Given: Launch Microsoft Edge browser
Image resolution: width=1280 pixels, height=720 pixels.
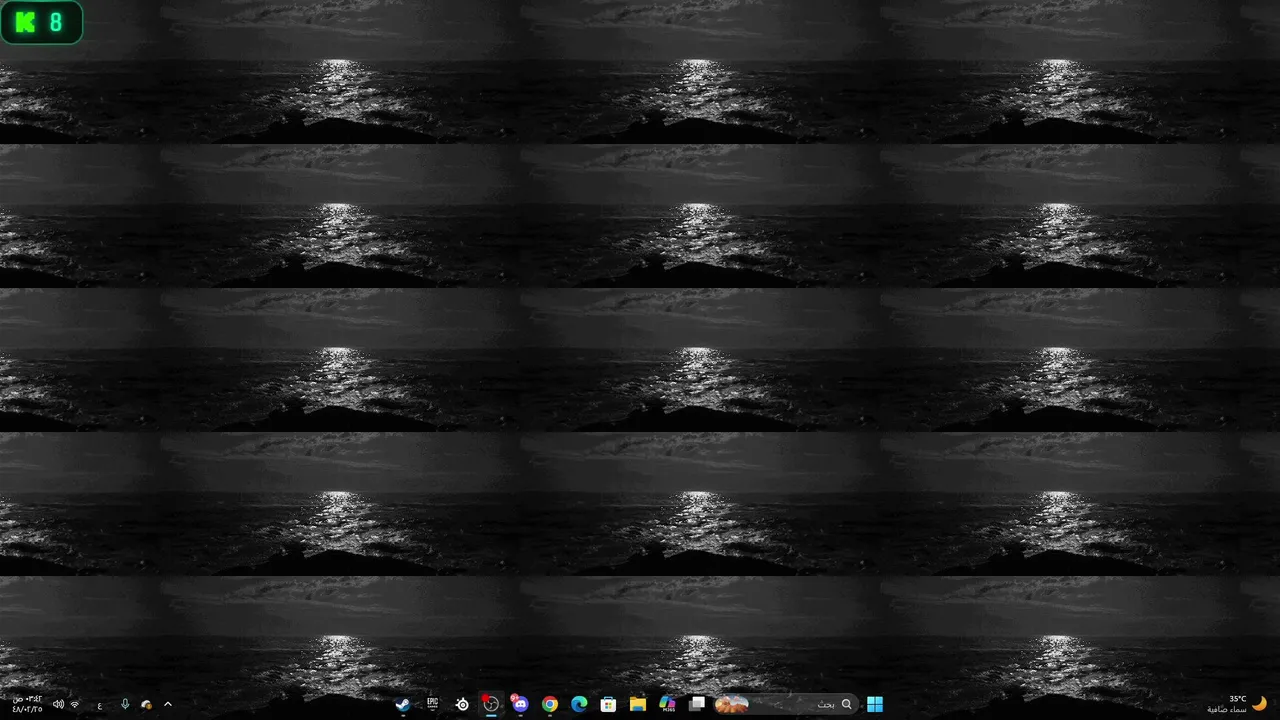Looking at the screenshot, I should [579, 704].
